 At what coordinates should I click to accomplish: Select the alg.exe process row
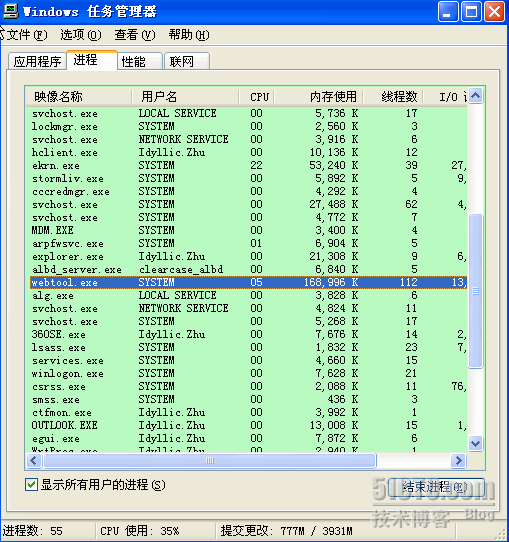(x=248, y=296)
